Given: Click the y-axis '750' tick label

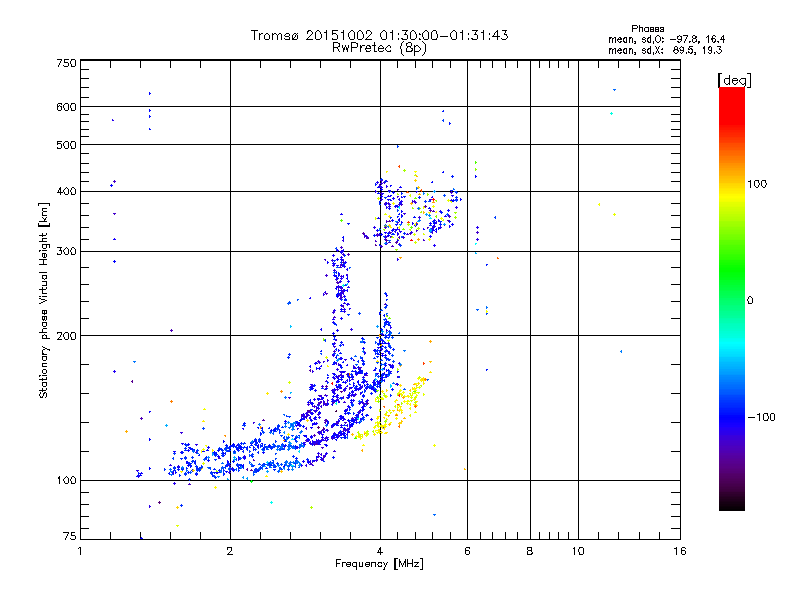Looking at the screenshot, I should pos(66,63).
